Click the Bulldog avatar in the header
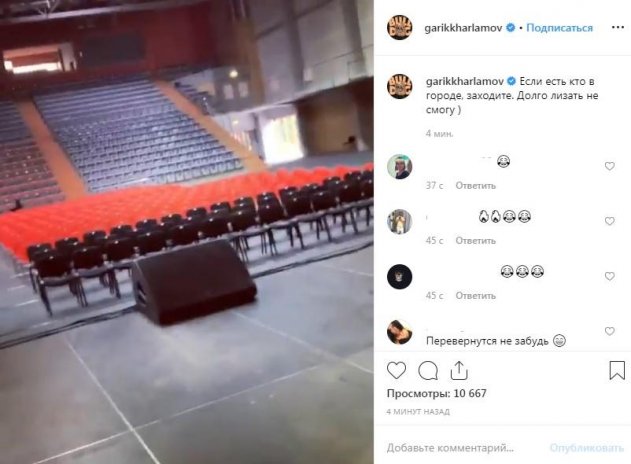 (x=399, y=27)
